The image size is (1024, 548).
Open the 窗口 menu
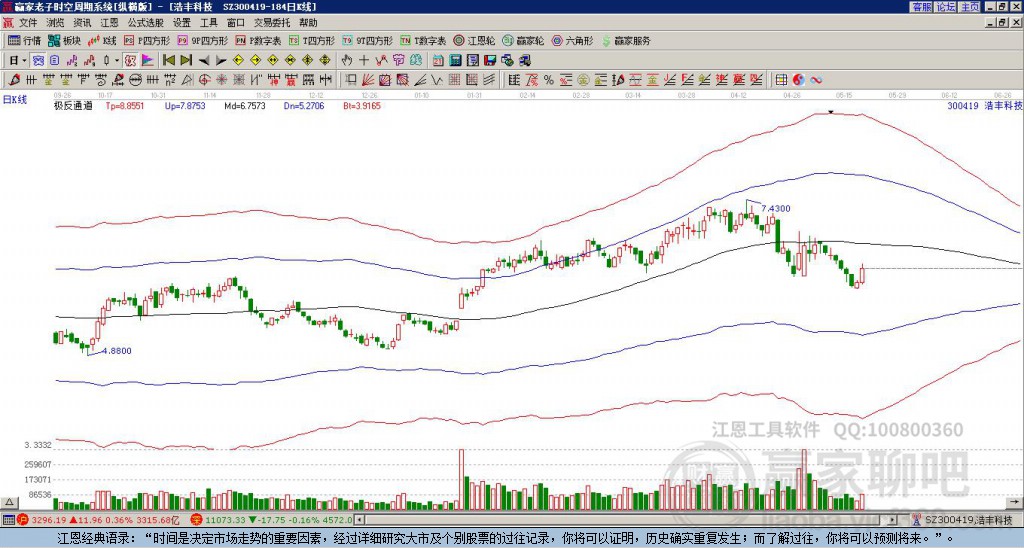click(x=236, y=23)
